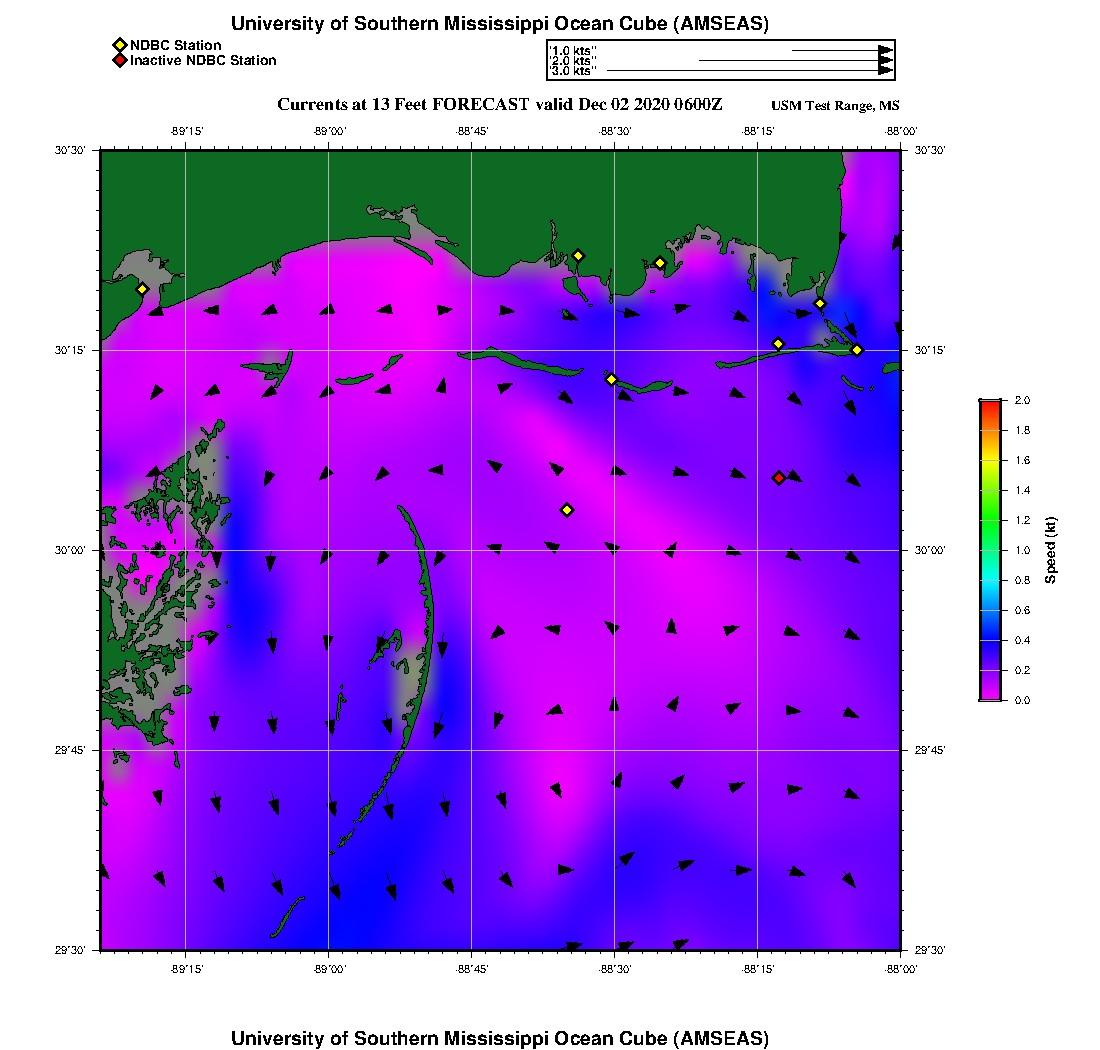Click the 'NDBC Station' legend text
1100x1050 pixels.
176,45
